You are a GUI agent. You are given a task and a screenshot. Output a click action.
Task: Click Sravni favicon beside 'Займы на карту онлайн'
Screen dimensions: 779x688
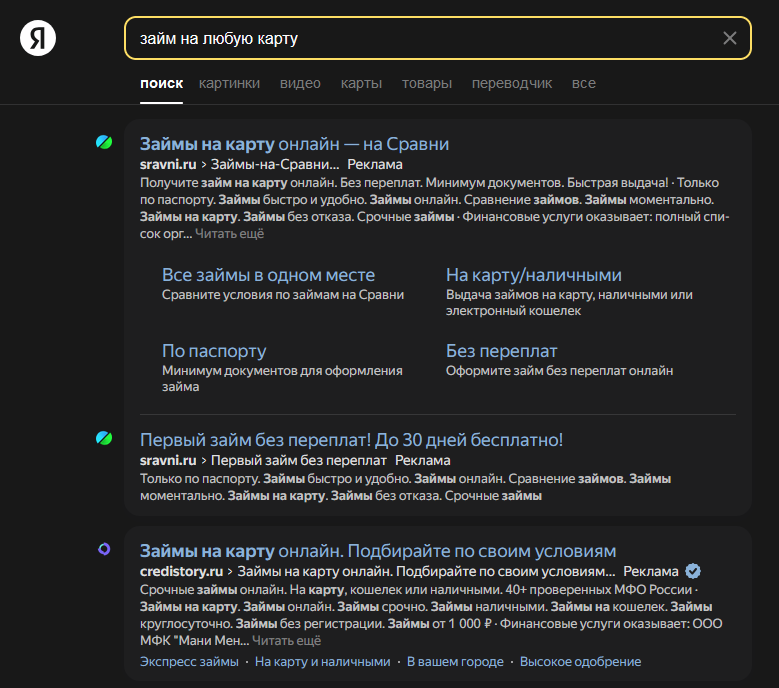click(x=104, y=143)
